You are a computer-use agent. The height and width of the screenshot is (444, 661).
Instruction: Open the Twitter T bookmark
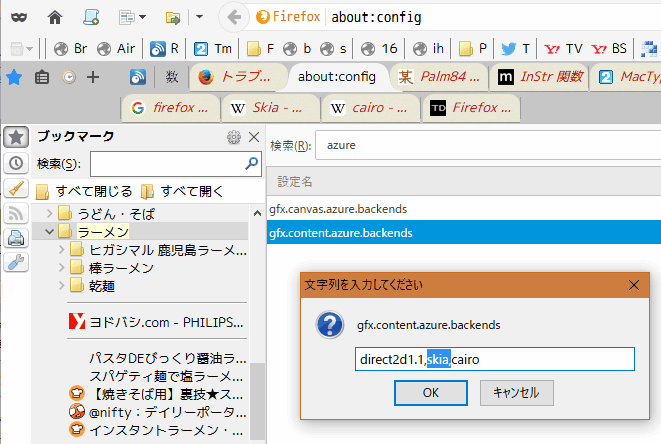[x=515, y=48]
